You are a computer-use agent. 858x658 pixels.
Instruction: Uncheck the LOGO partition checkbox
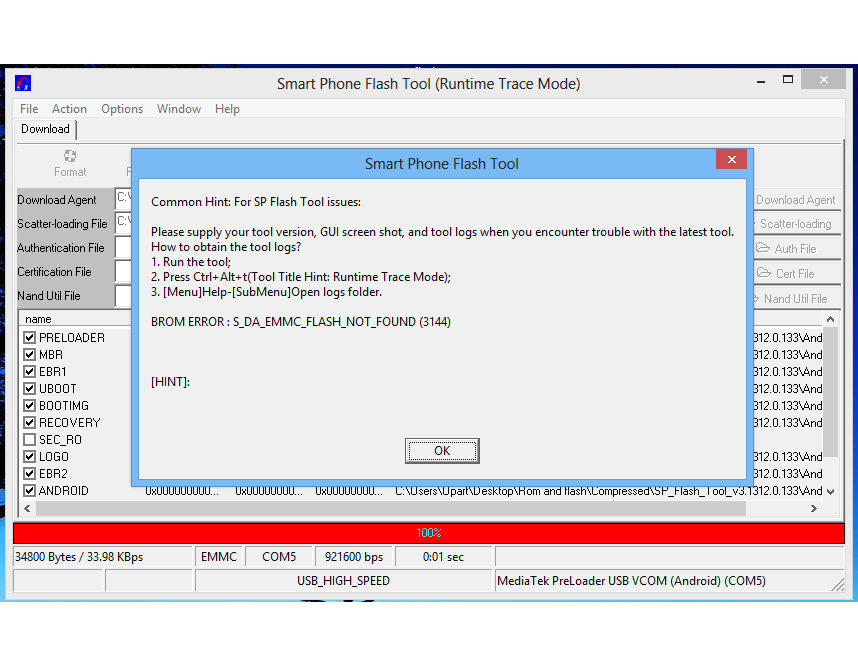[x=30, y=457]
